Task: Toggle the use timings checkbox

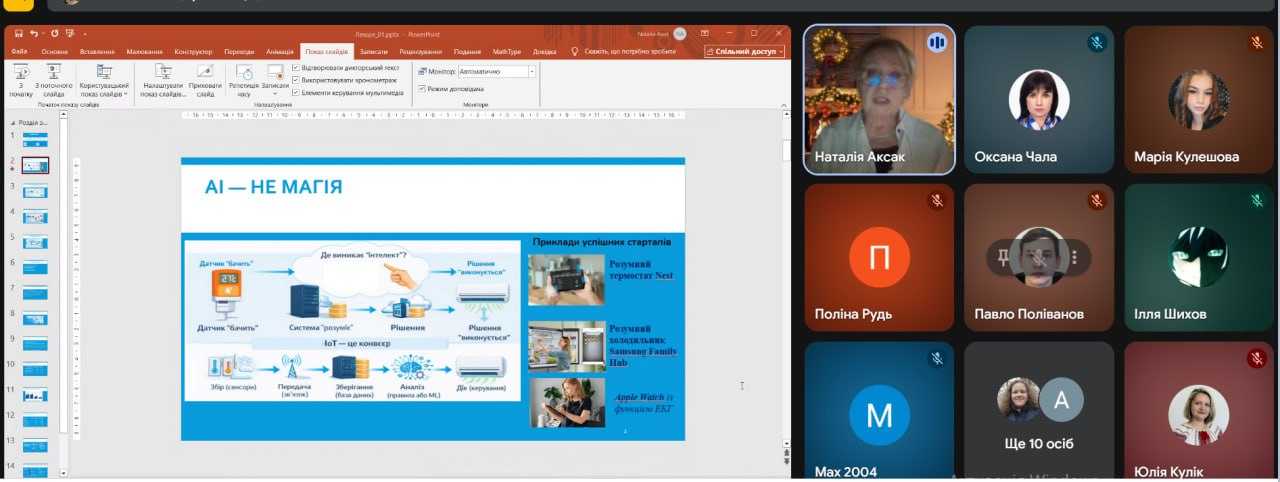Action: (x=296, y=80)
